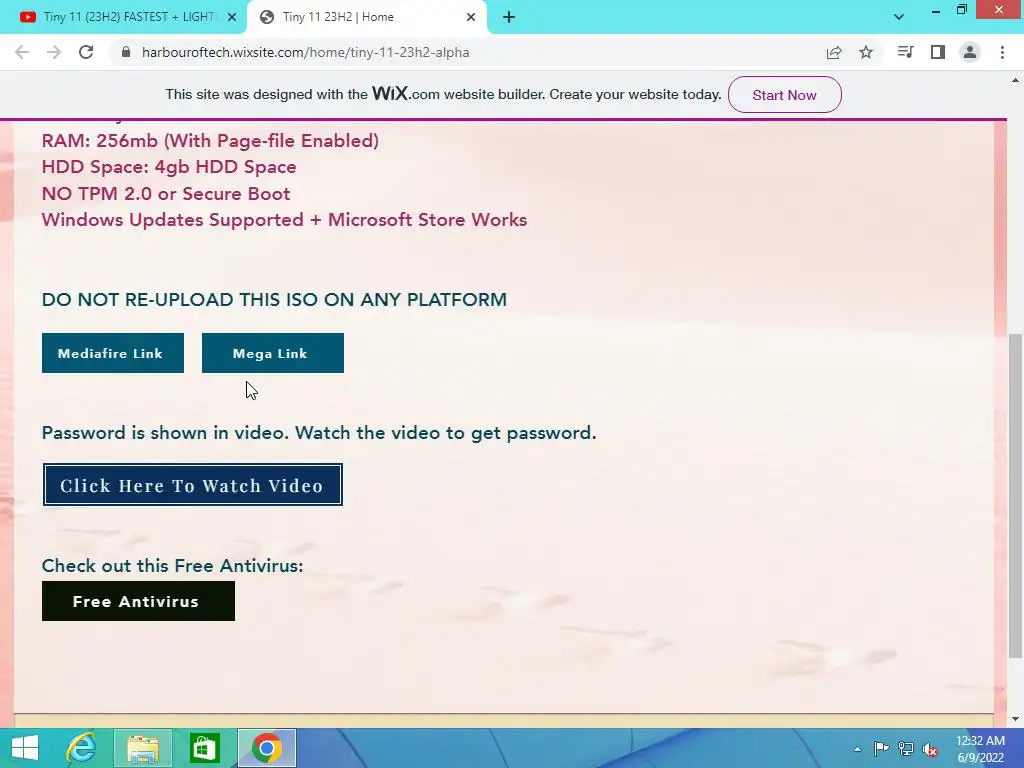Open the Mediafire Link download button
The height and width of the screenshot is (768, 1024).
pyautogui.click(x=113, y=353)
